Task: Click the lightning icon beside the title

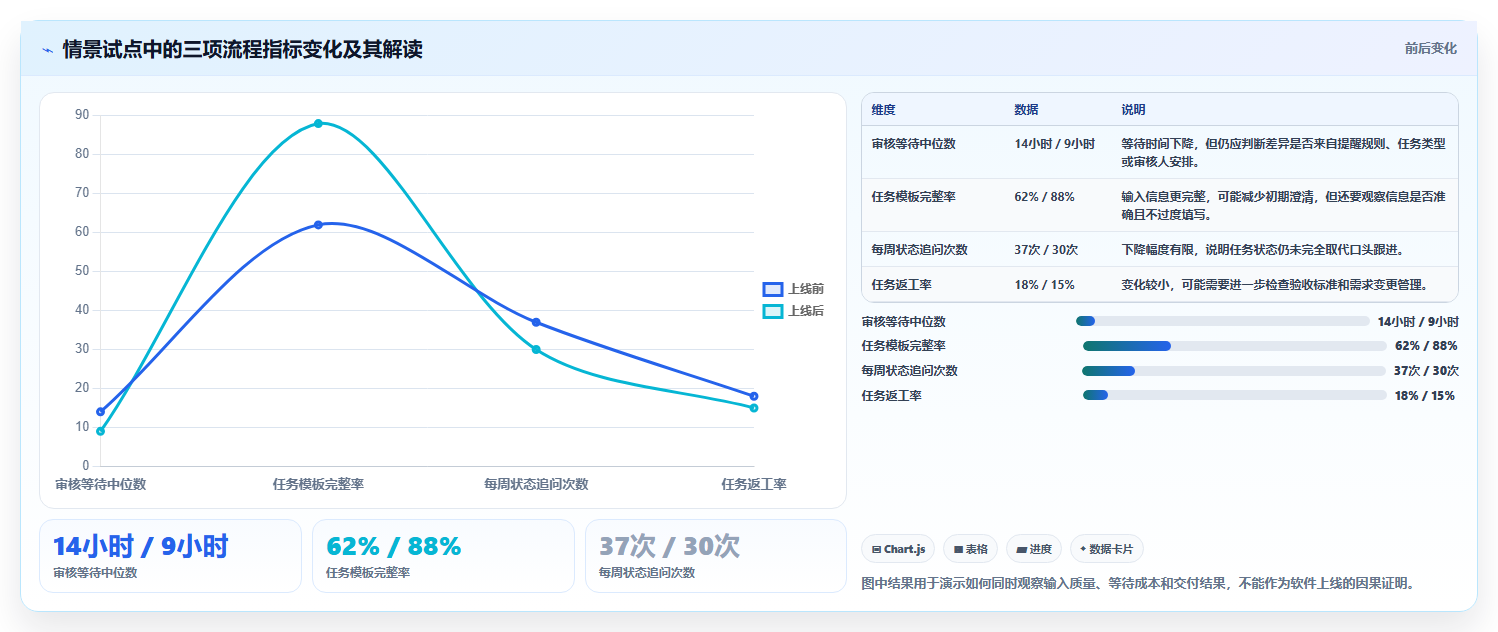Action: point(47,50)
